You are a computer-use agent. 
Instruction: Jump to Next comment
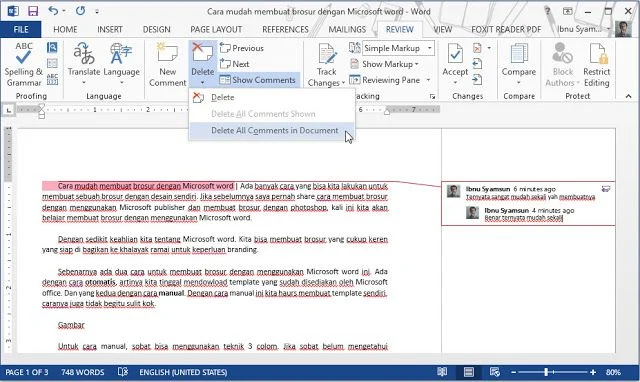[235, 64]
